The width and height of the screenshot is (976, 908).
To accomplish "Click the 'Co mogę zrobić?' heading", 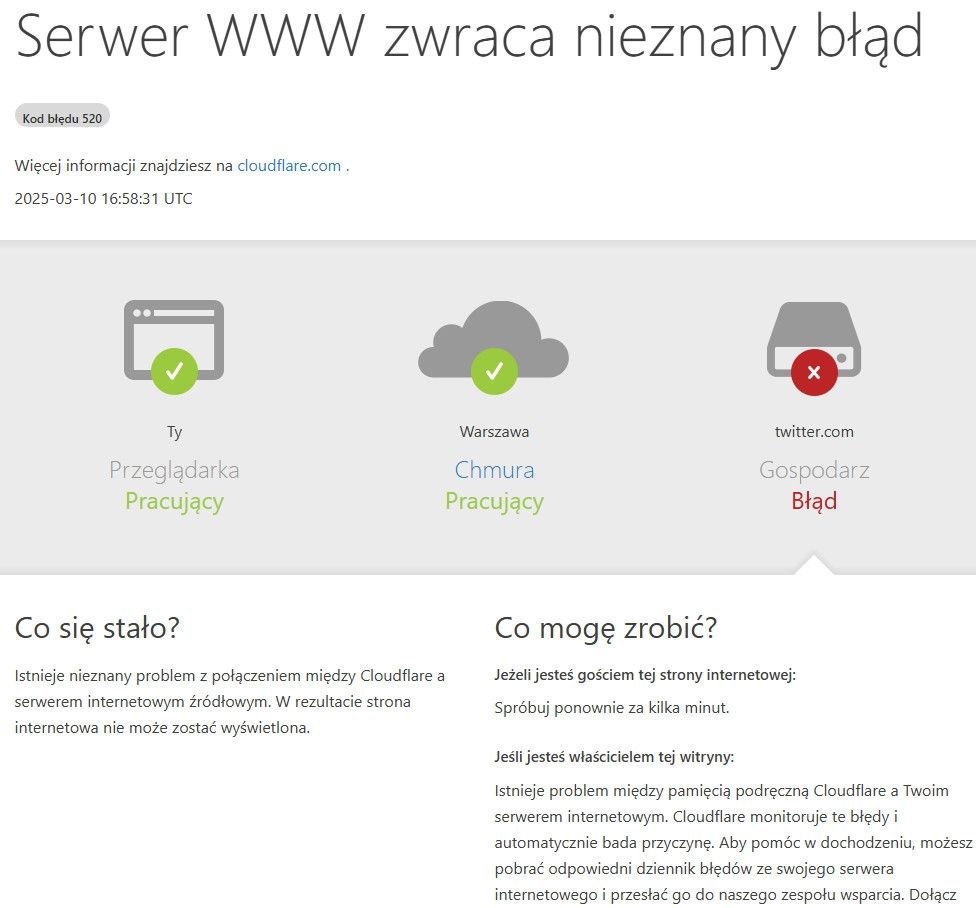I will click(x=606, y=628).
